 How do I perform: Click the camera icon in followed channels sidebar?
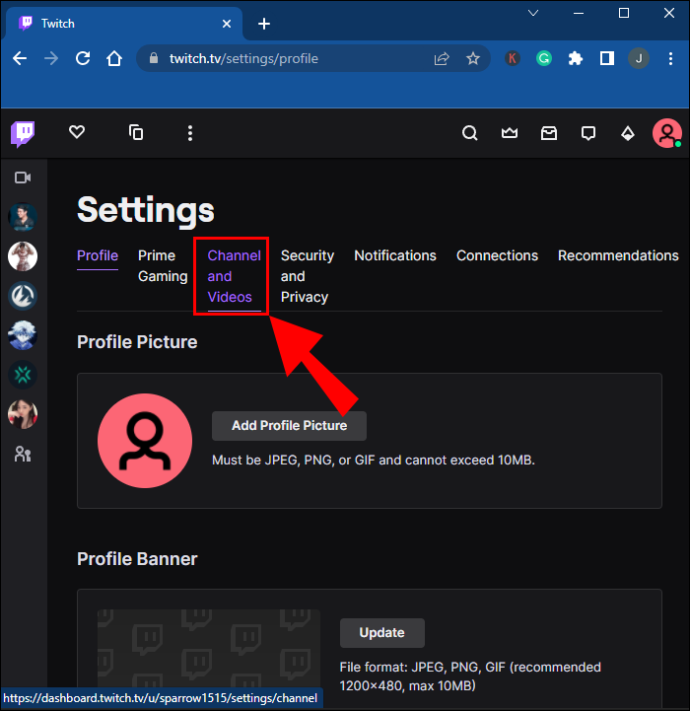tap(23, 178)
